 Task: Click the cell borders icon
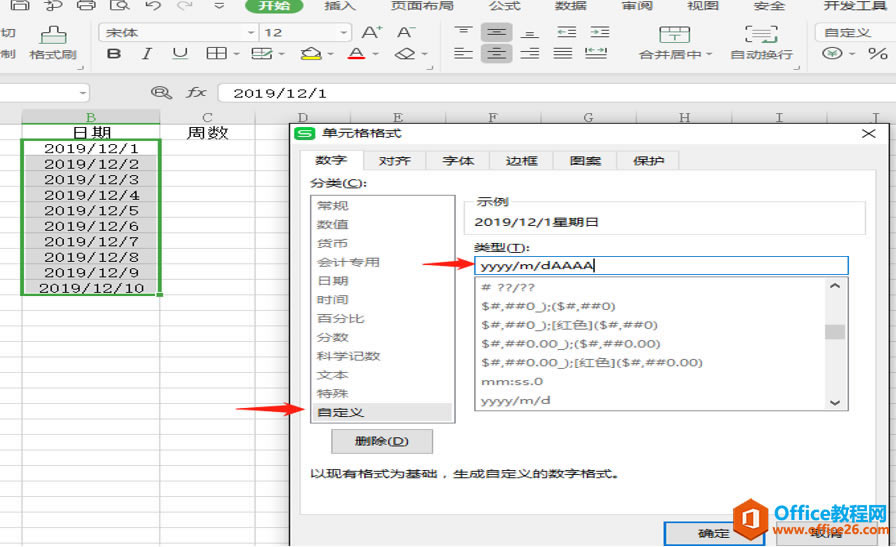(x=216, y=54)
